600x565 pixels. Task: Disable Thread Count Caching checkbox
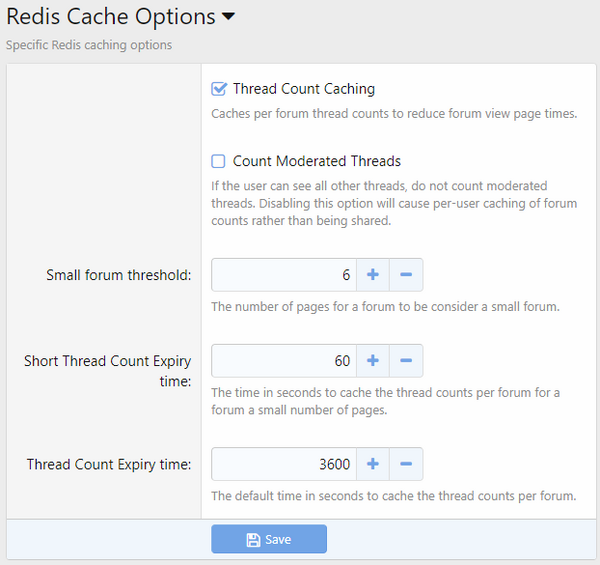click(x=218, y=89)
